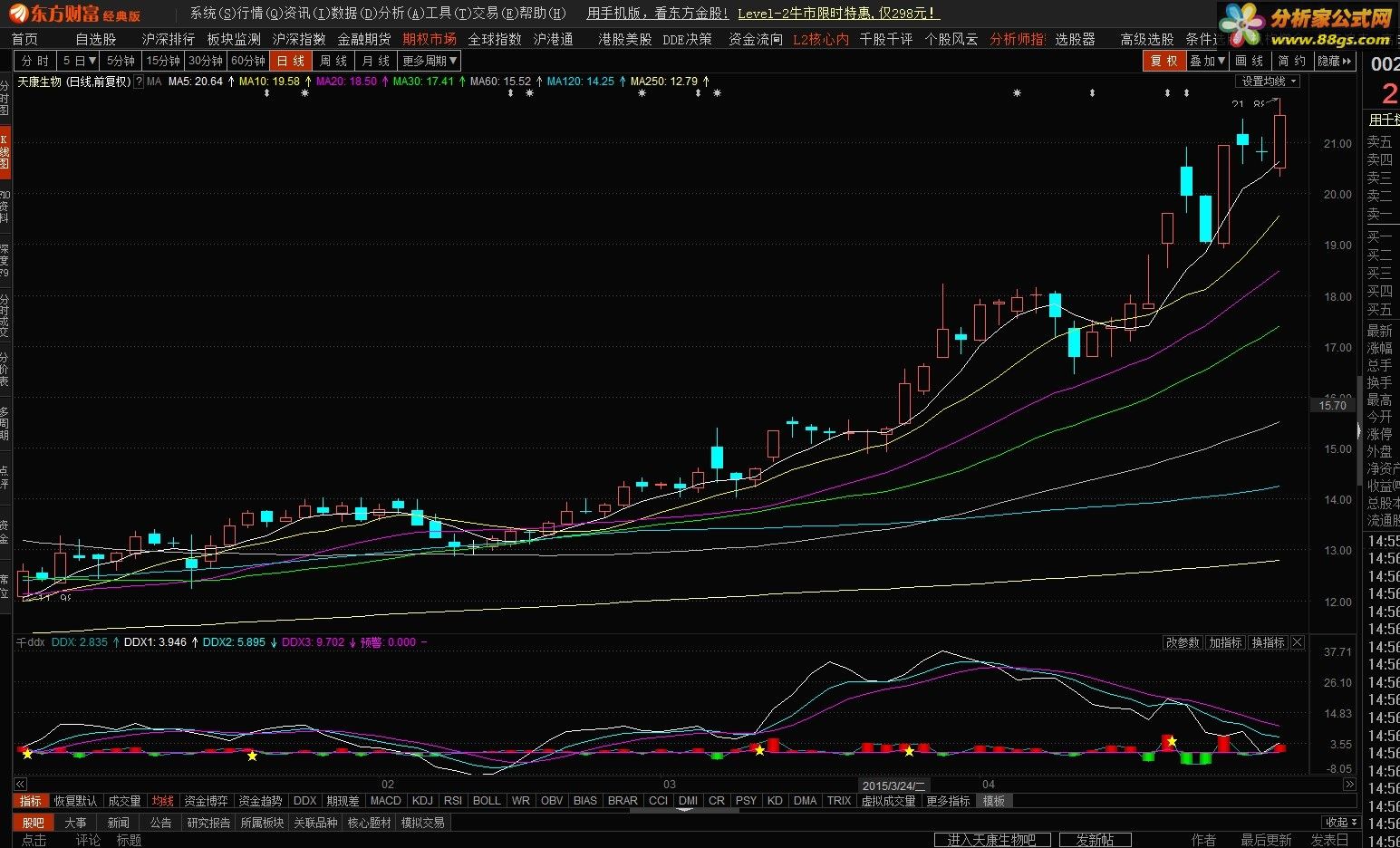Expand the 更多周期 period dropdown
The height and width of the screenshot is (848, 1400).
pyautogui.click(x=430, y=61)
